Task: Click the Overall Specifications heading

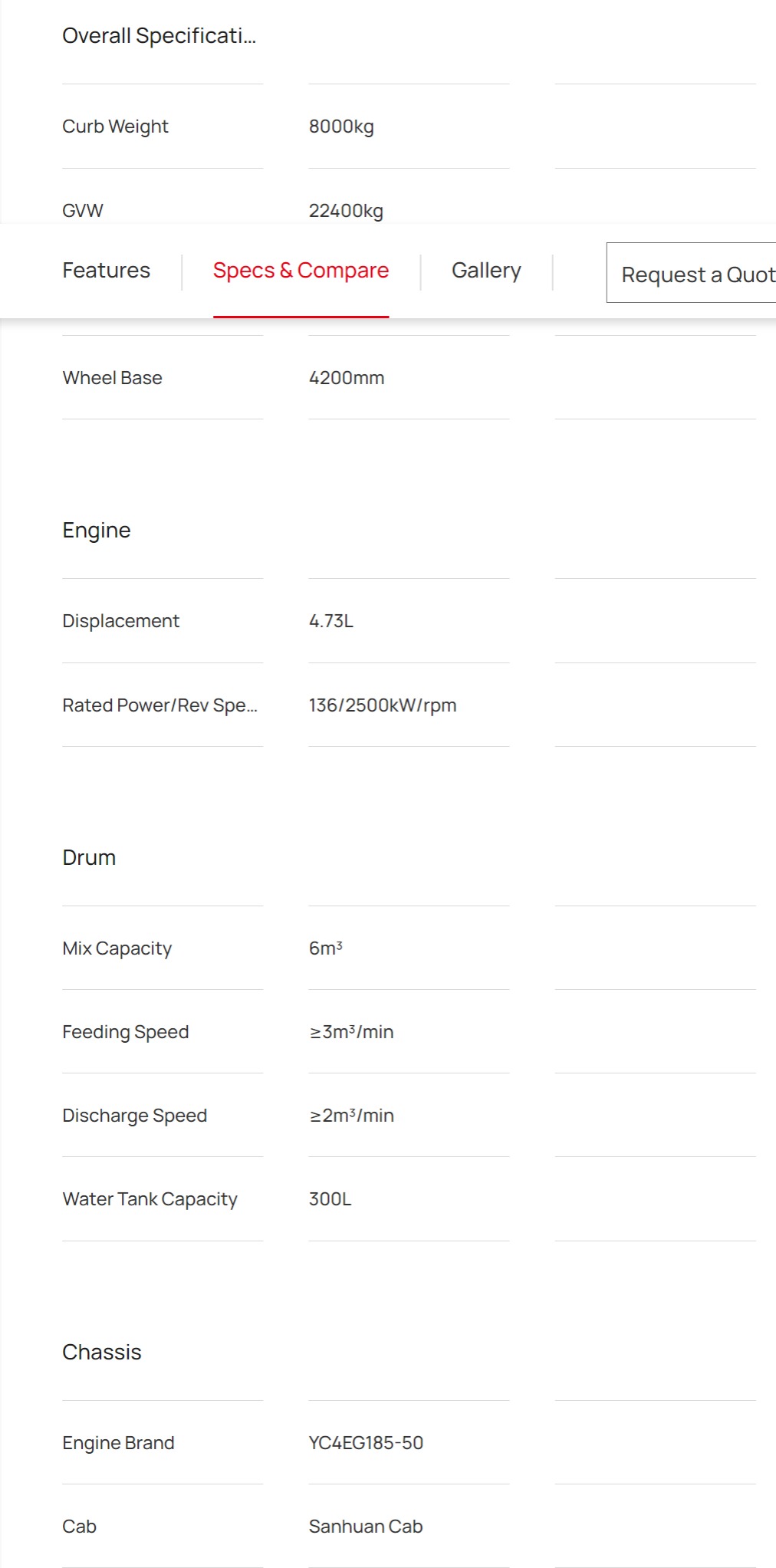Action: tap(159, 36)
